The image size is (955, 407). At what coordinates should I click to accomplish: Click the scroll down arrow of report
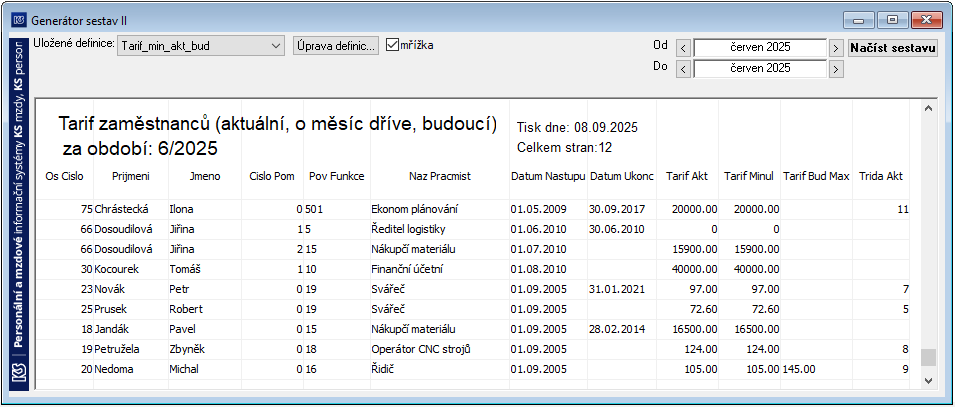click(x=928, y=380)
